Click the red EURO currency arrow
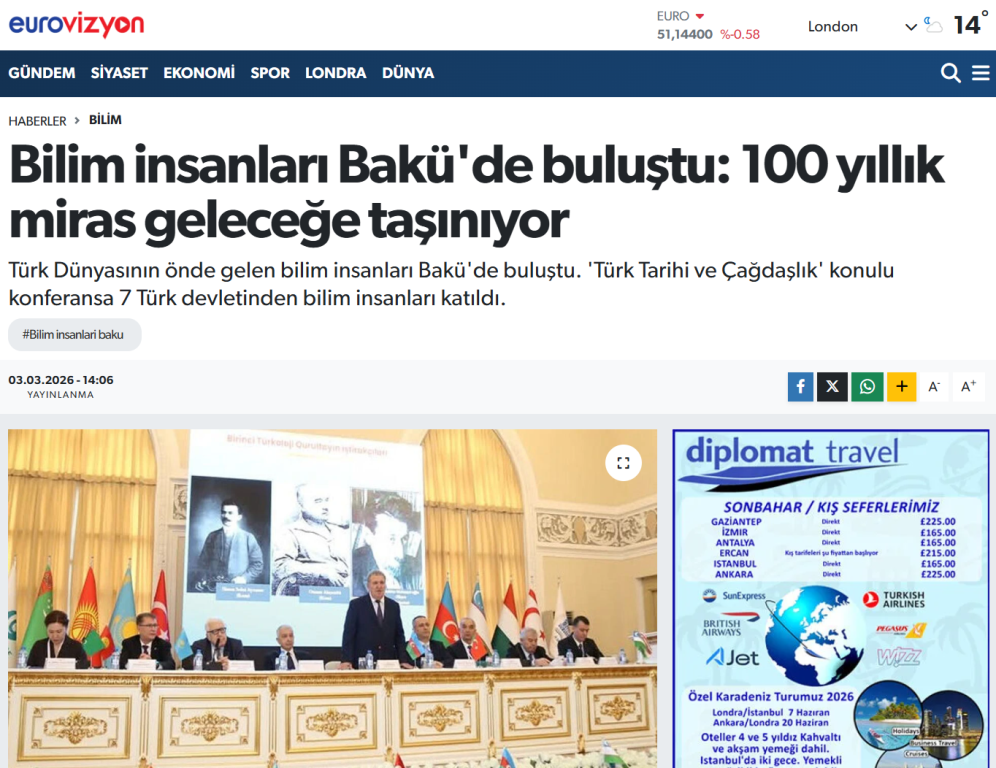 700,16
